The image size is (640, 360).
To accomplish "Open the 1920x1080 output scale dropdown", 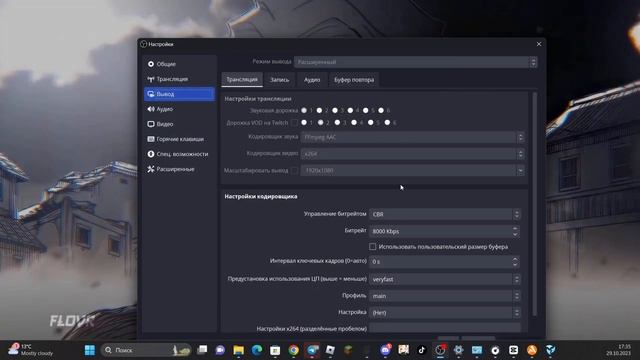I will coord(412,171).
